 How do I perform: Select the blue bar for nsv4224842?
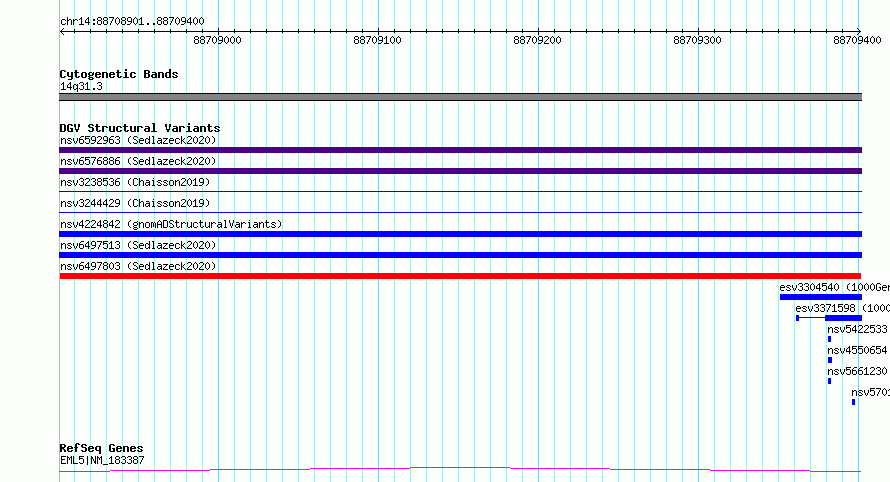[460, 234]
